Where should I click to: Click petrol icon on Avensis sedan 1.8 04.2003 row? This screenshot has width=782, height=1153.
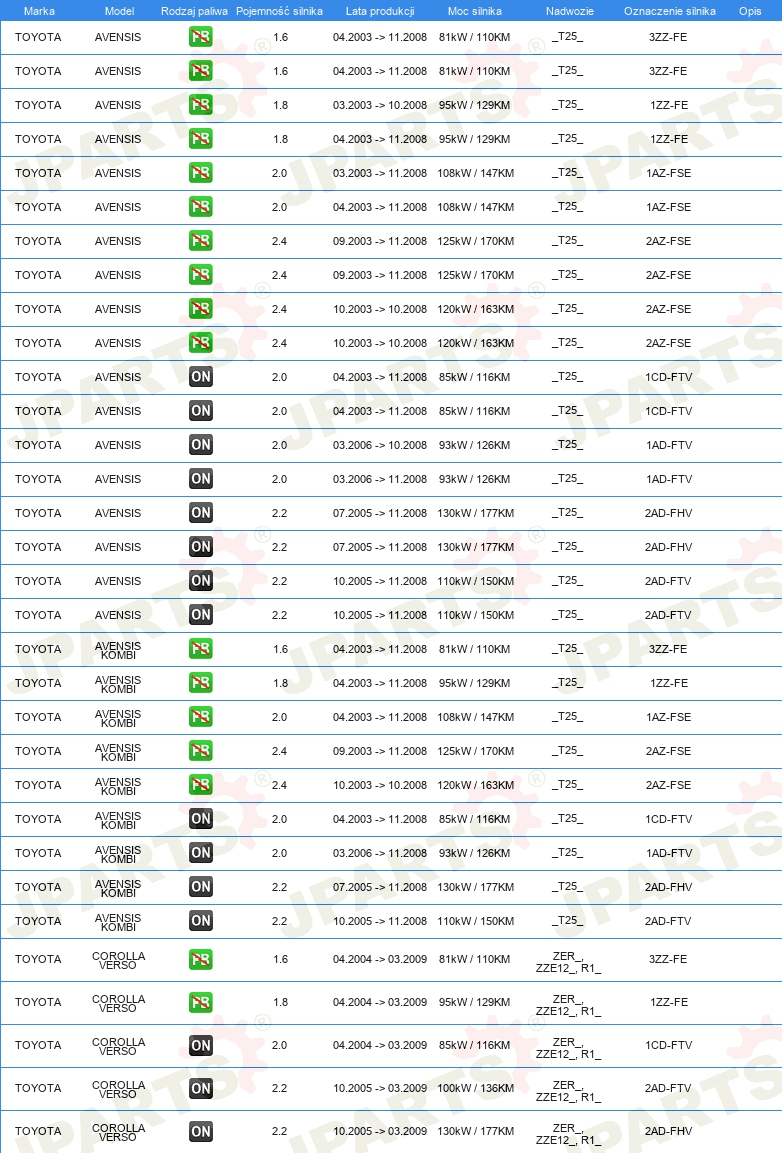click(x=201, y=139)
